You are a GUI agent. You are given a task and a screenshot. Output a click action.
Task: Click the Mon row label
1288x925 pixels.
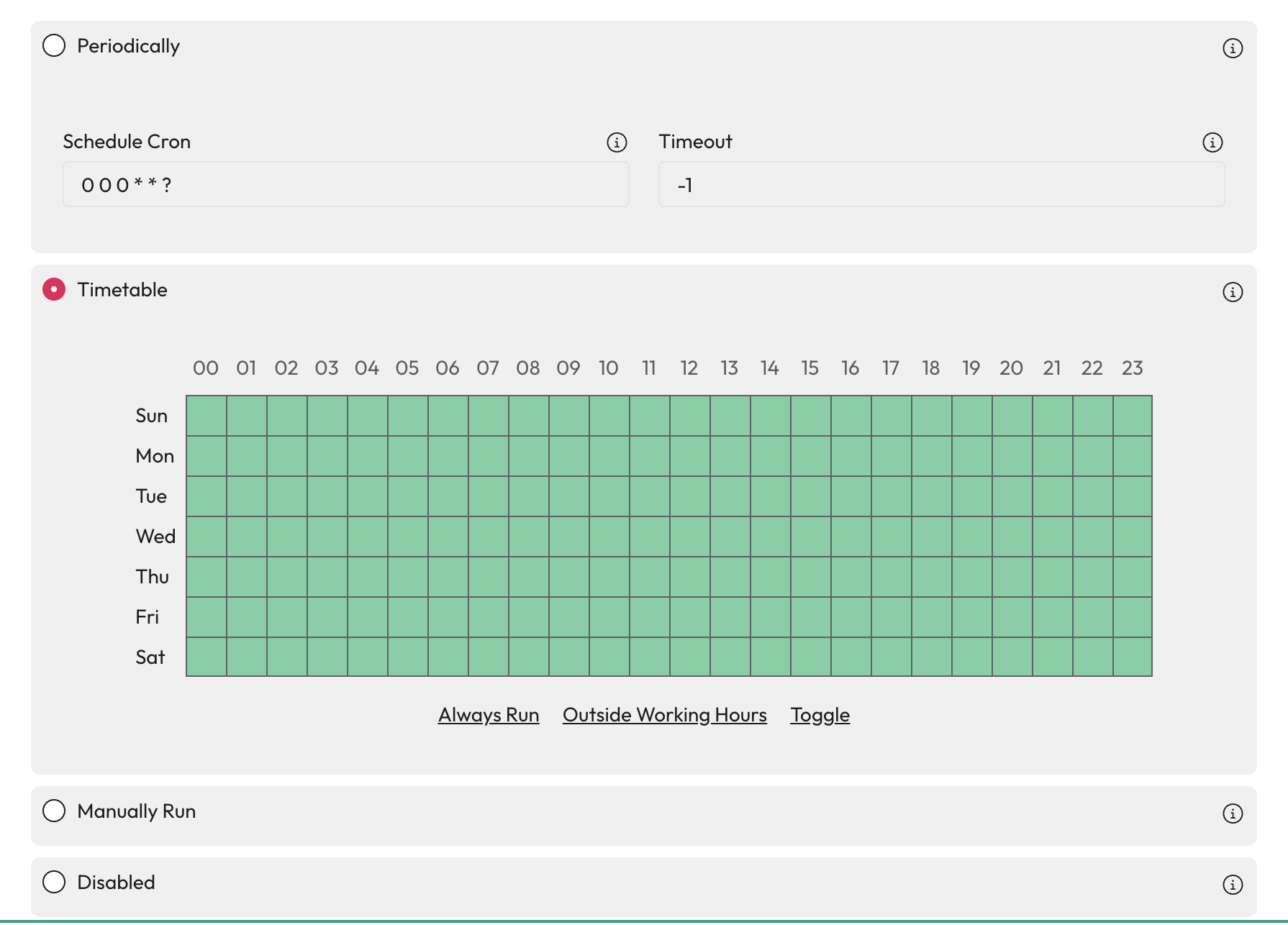[x=155, y=456]
